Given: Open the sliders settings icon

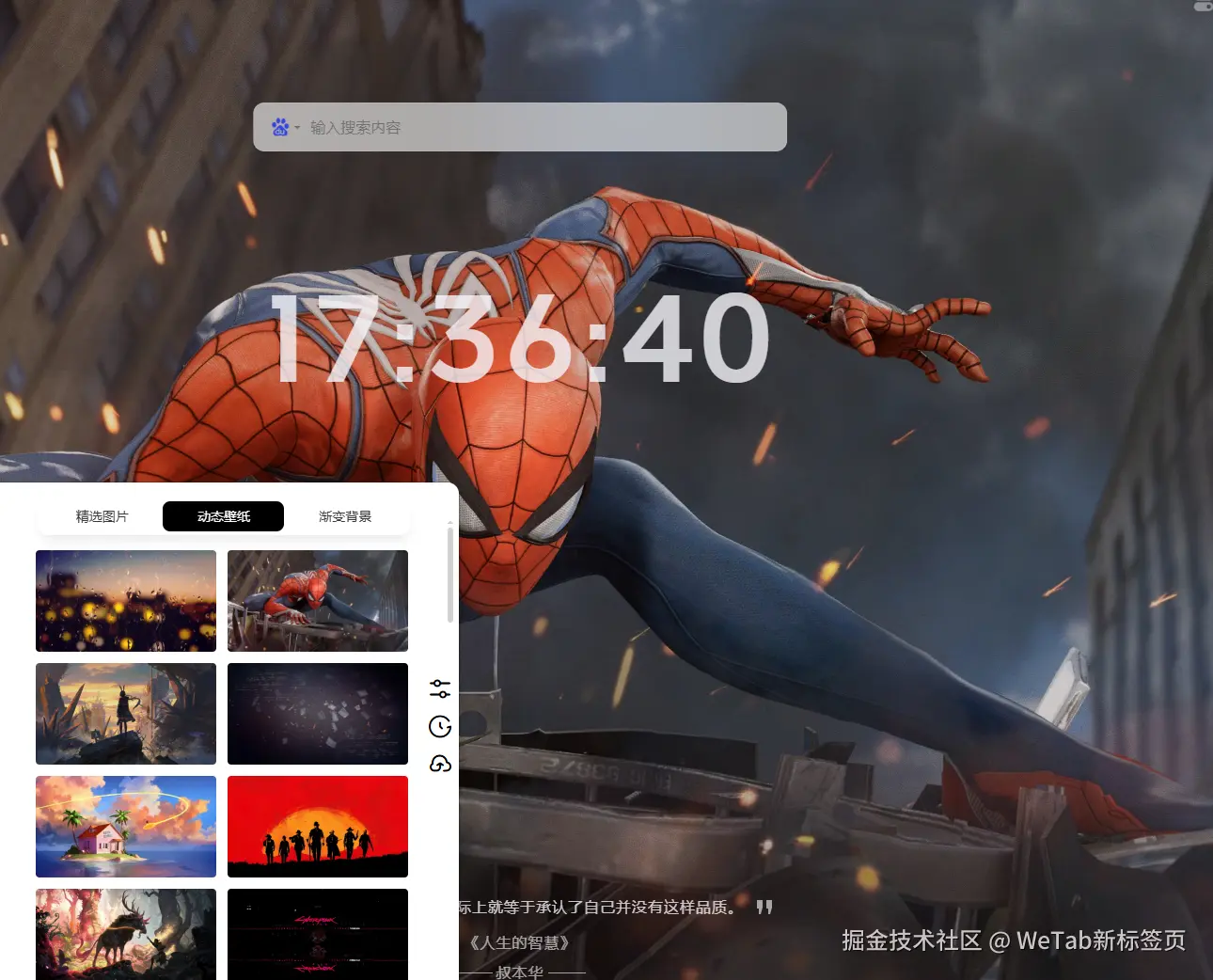Looking at the screenshot, I should tap(440, 688).
